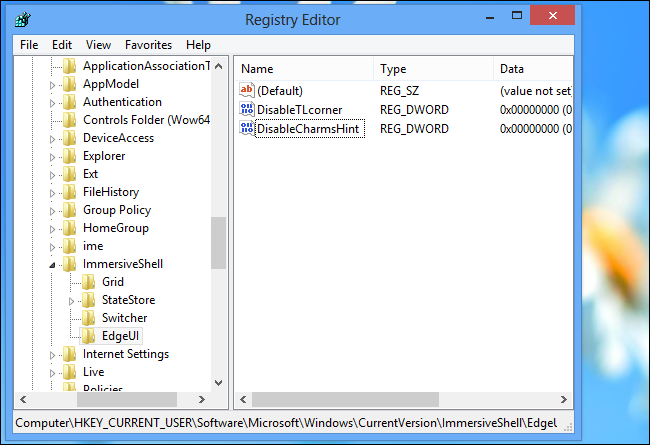Viewport: 650px width, 445px height.
Task: Click the Grid folder icon
Action: click(x=89, y=282)
